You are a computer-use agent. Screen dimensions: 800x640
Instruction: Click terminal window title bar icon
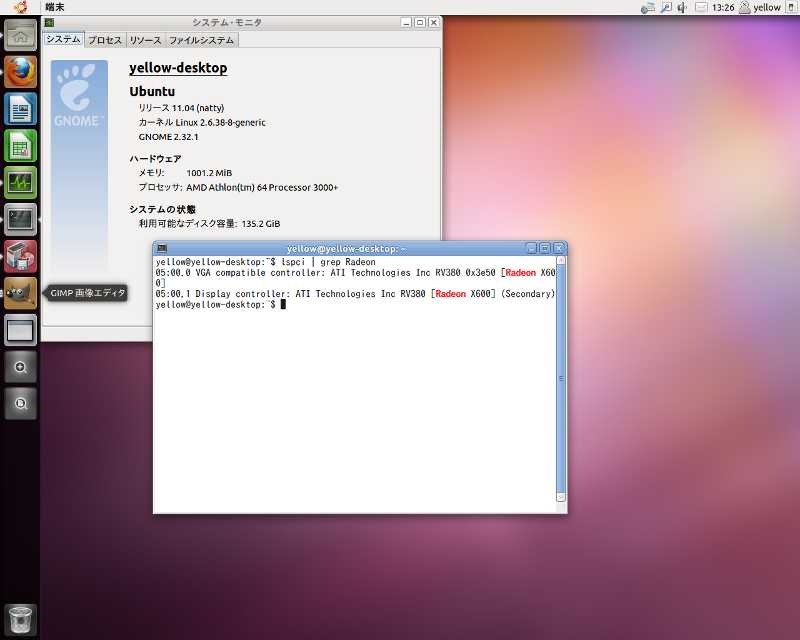tap(162, 249)
